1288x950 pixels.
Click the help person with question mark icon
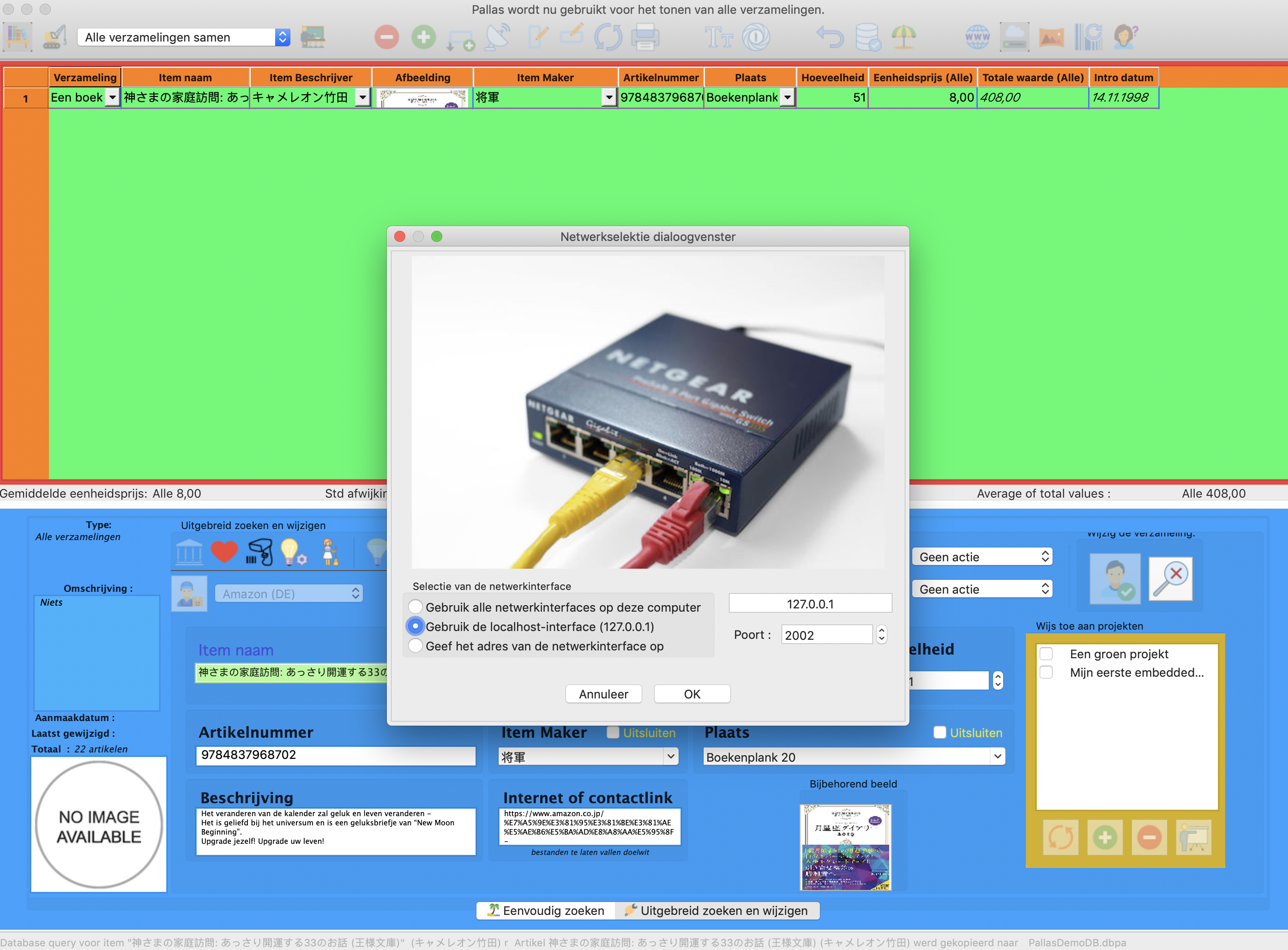pos(1125,37)
